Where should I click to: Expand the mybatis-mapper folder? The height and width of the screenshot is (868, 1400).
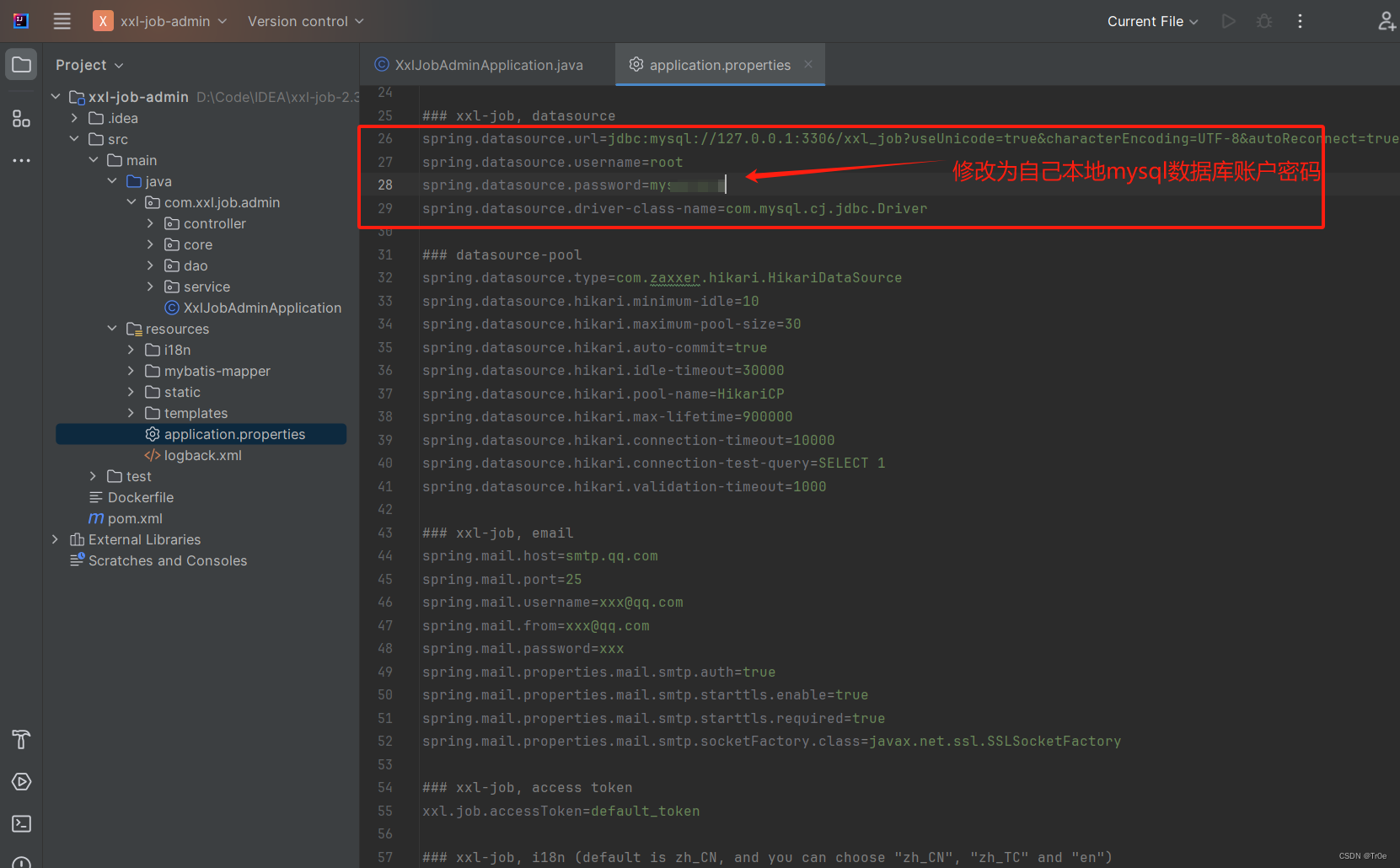coord(131,371)
